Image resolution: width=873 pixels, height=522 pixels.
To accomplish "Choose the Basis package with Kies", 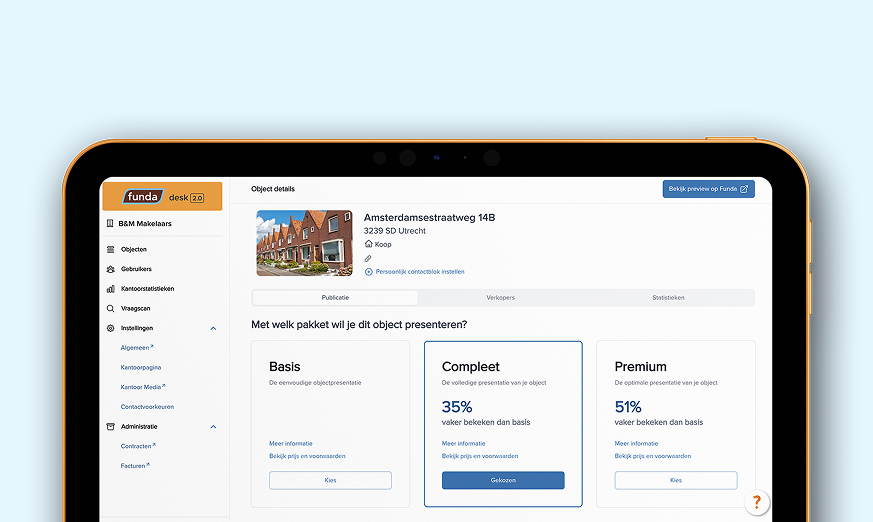I will pyautogui.click(x=330, y=480).
